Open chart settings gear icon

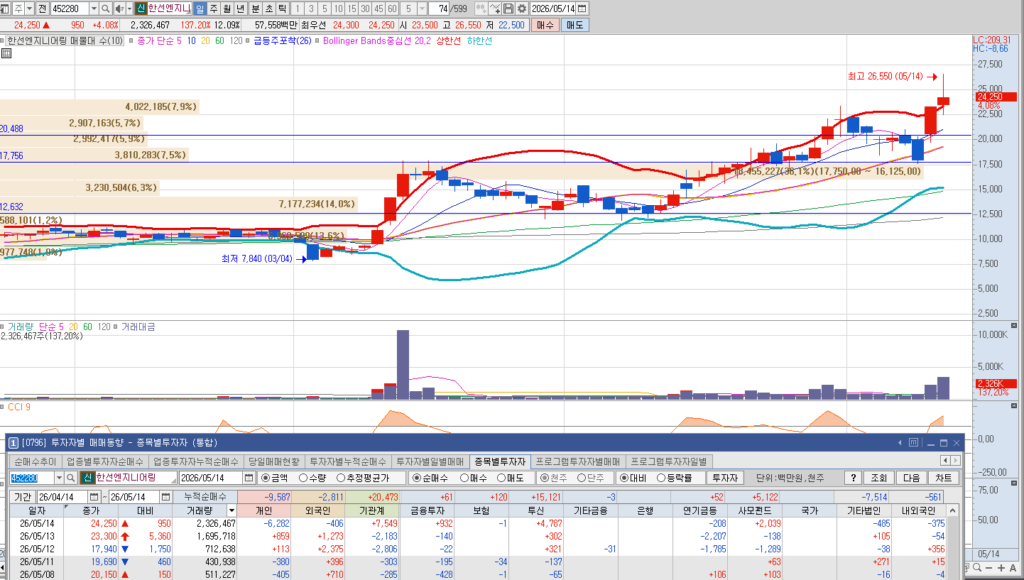(x=522, y=8)
